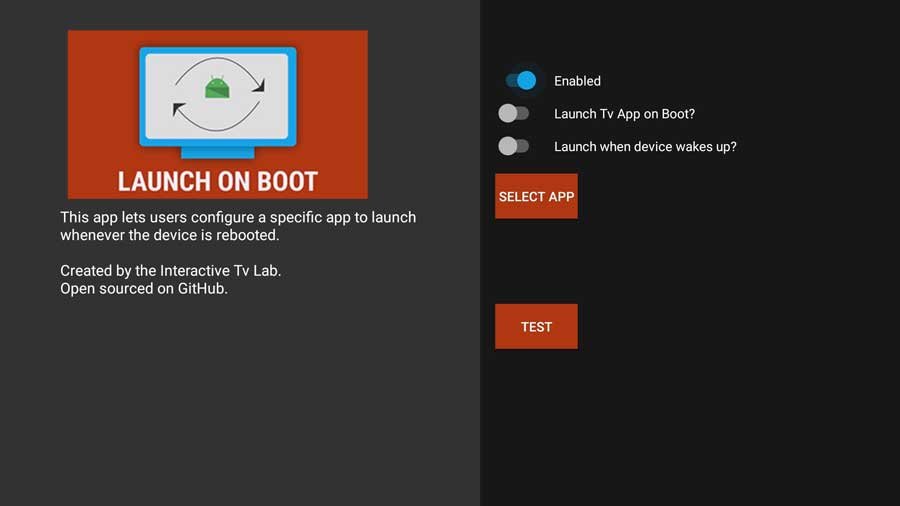Click the Android robot icon in banner

217,87
